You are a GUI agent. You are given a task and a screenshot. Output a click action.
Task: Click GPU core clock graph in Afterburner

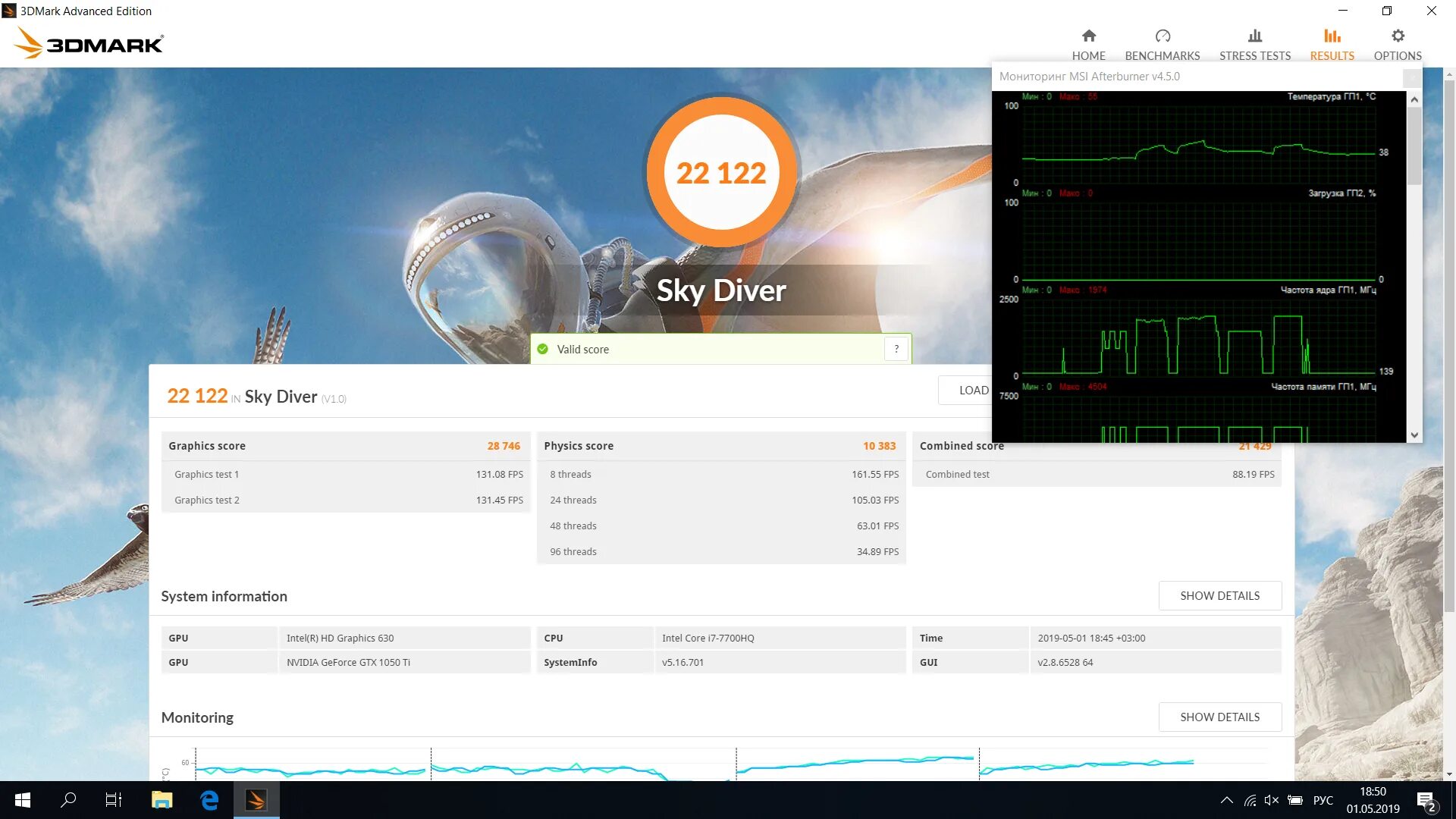click(1198, 337)
